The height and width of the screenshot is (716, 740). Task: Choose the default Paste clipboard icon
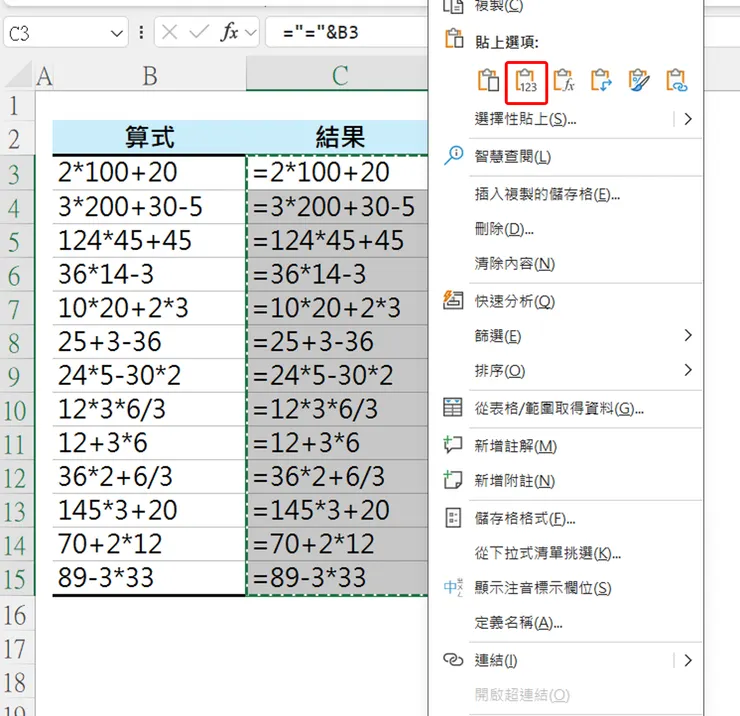pos(488,80)
